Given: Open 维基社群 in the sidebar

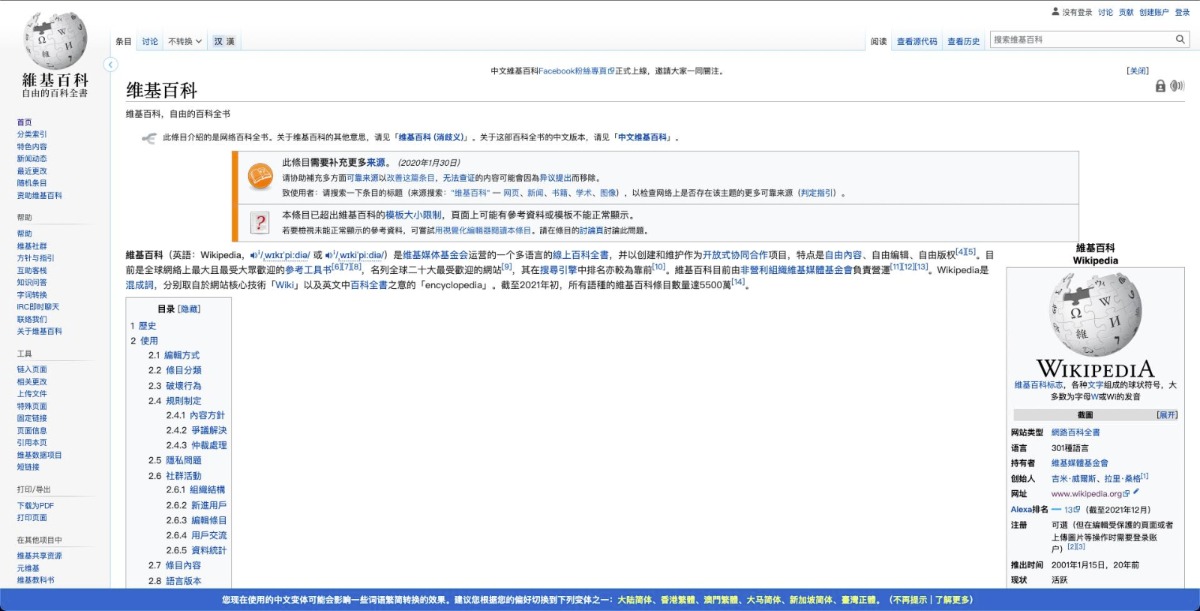Looking at the screenshot, I should (32, 245).
